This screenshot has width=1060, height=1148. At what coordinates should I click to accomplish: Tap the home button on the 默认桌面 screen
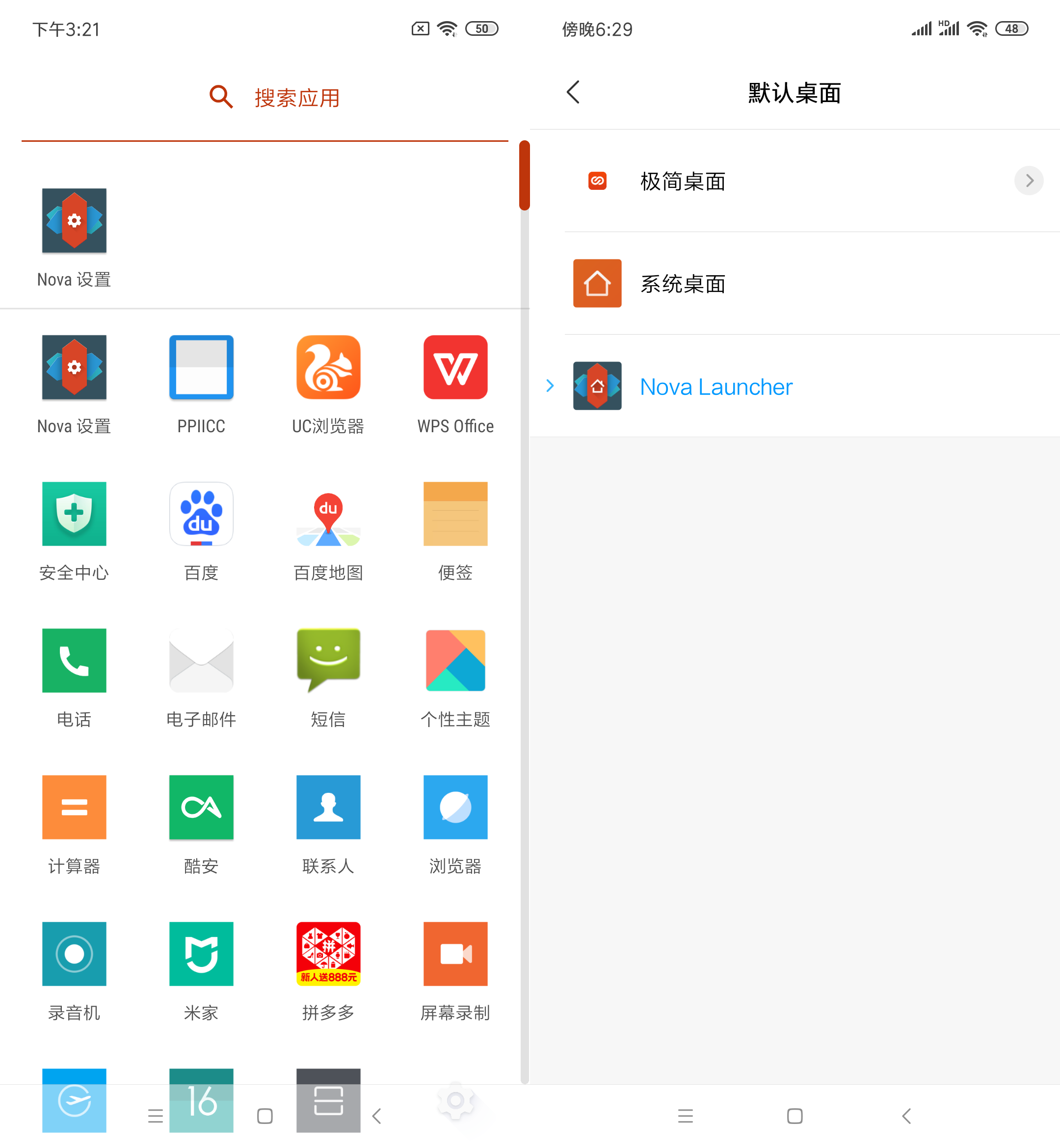[x=795, y=1116]
